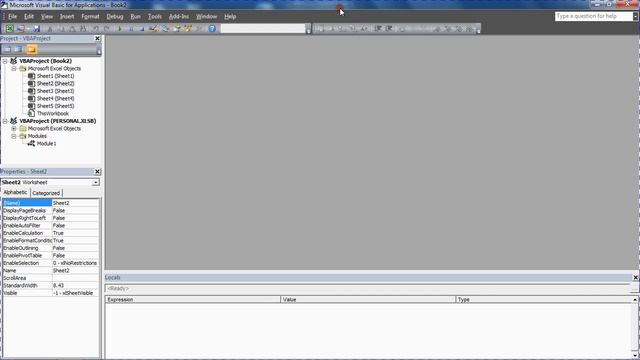Click the Undo toolbar icon

(96, 29)
